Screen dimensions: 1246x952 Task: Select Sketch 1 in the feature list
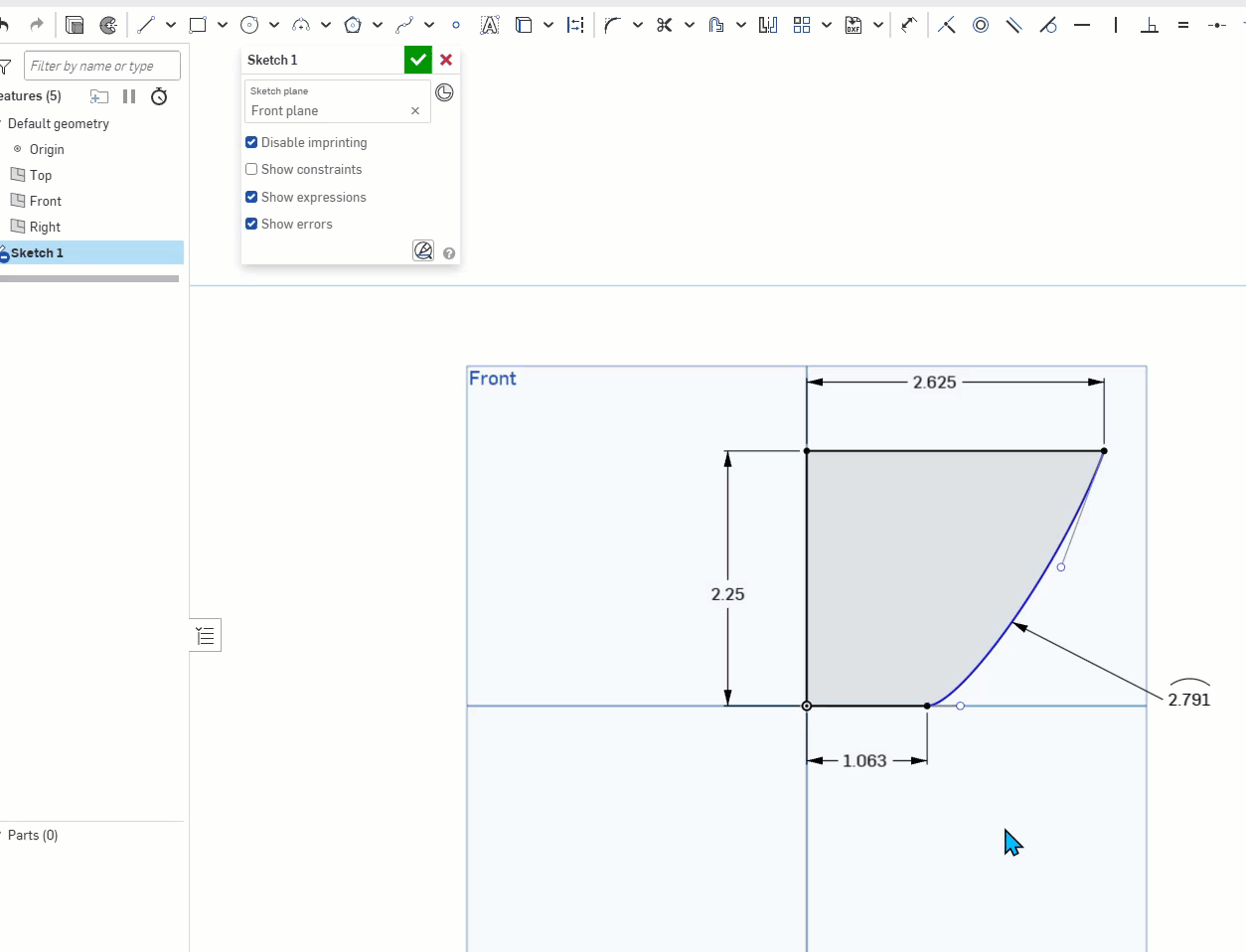(38, 252)
